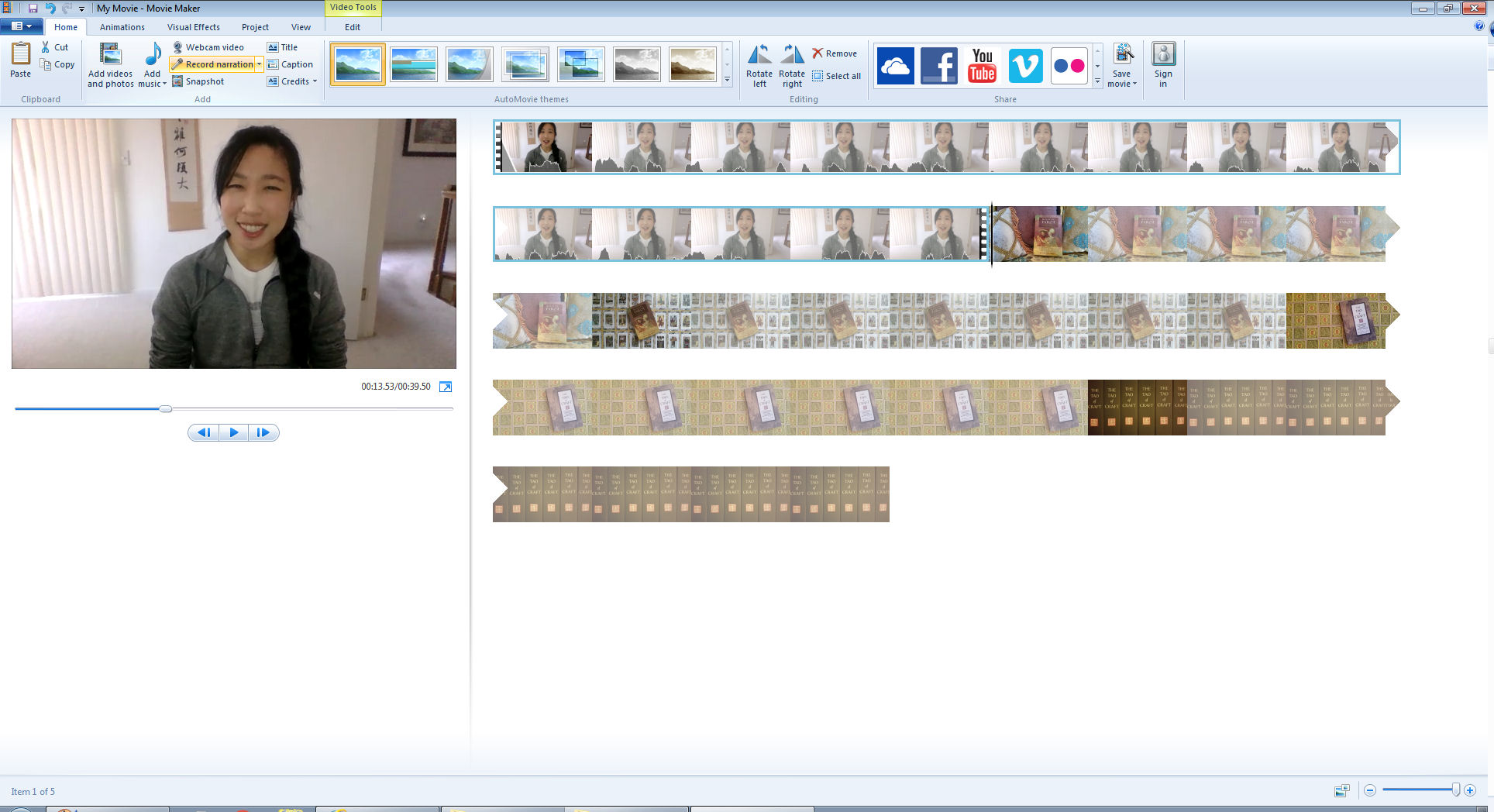
Task: Open the Record narration dropdown arrow
Action: coord(259,64)
